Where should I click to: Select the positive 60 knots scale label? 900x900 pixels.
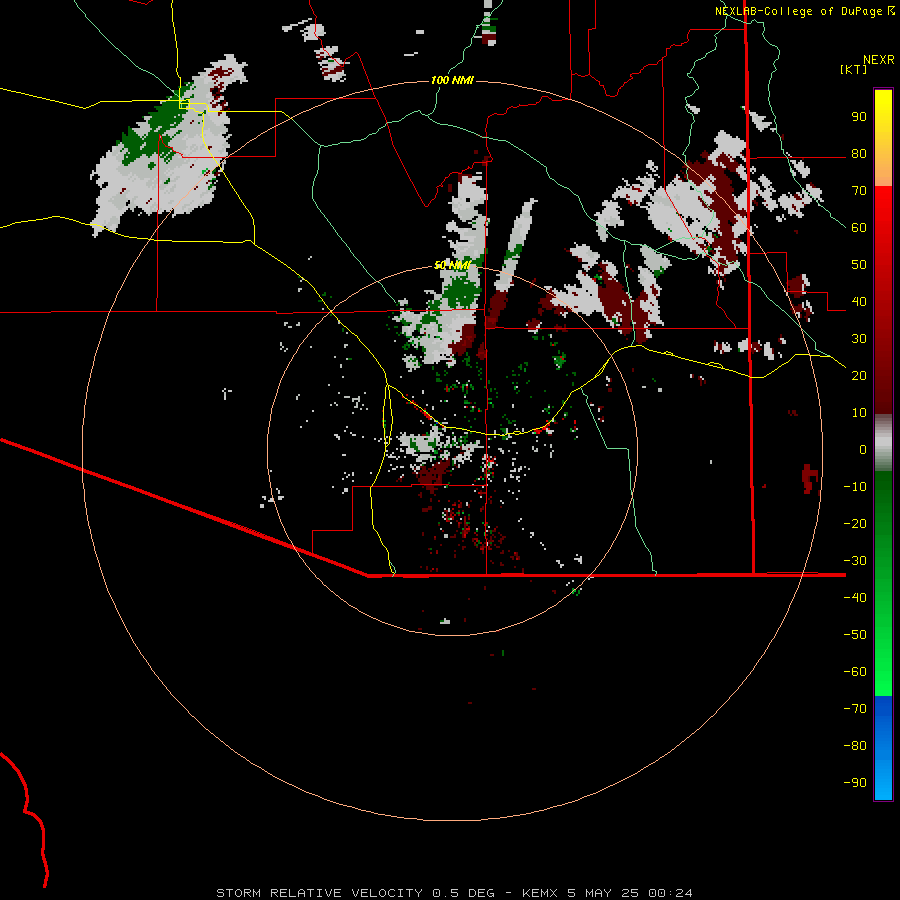(x=859, y=227)
